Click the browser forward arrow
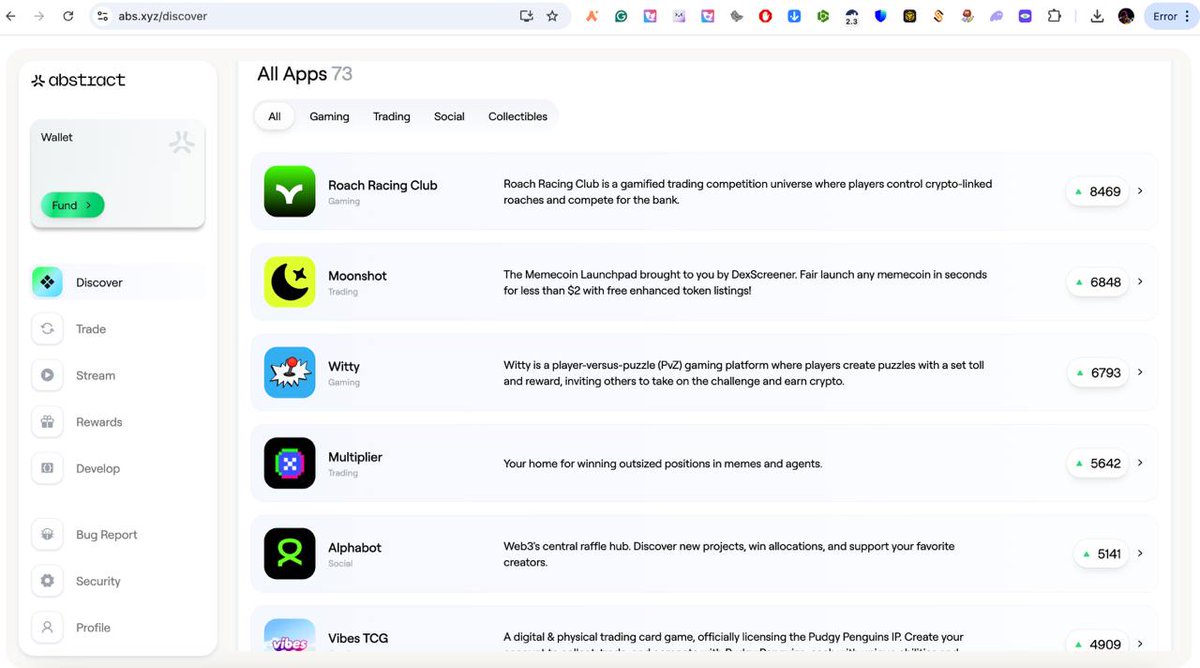1200x668 pixels. coord(39,16)
